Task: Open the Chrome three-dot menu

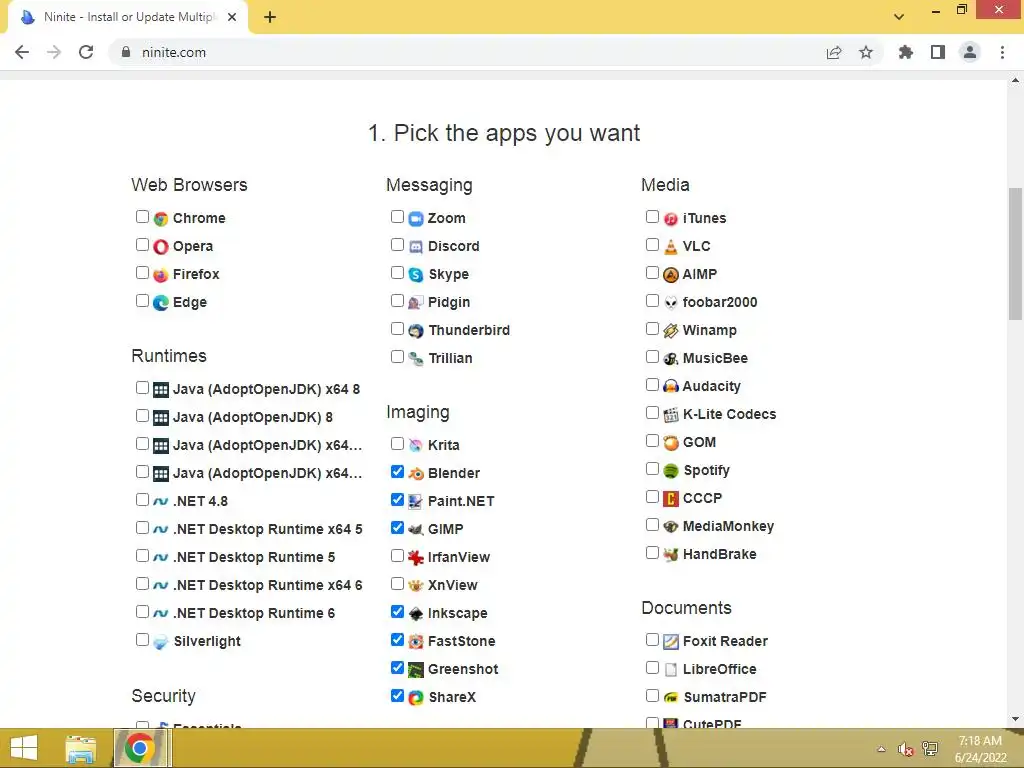Action: coord(1002,52)
